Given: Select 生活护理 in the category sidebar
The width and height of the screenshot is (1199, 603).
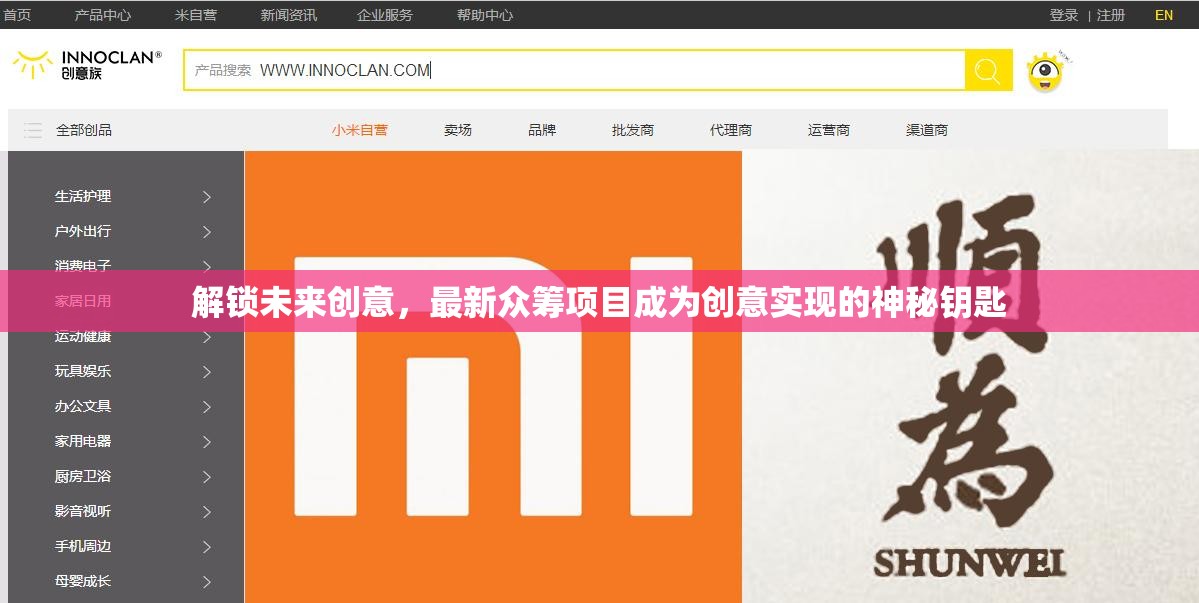Looking at the screenshot, I should tap(83, 196).
